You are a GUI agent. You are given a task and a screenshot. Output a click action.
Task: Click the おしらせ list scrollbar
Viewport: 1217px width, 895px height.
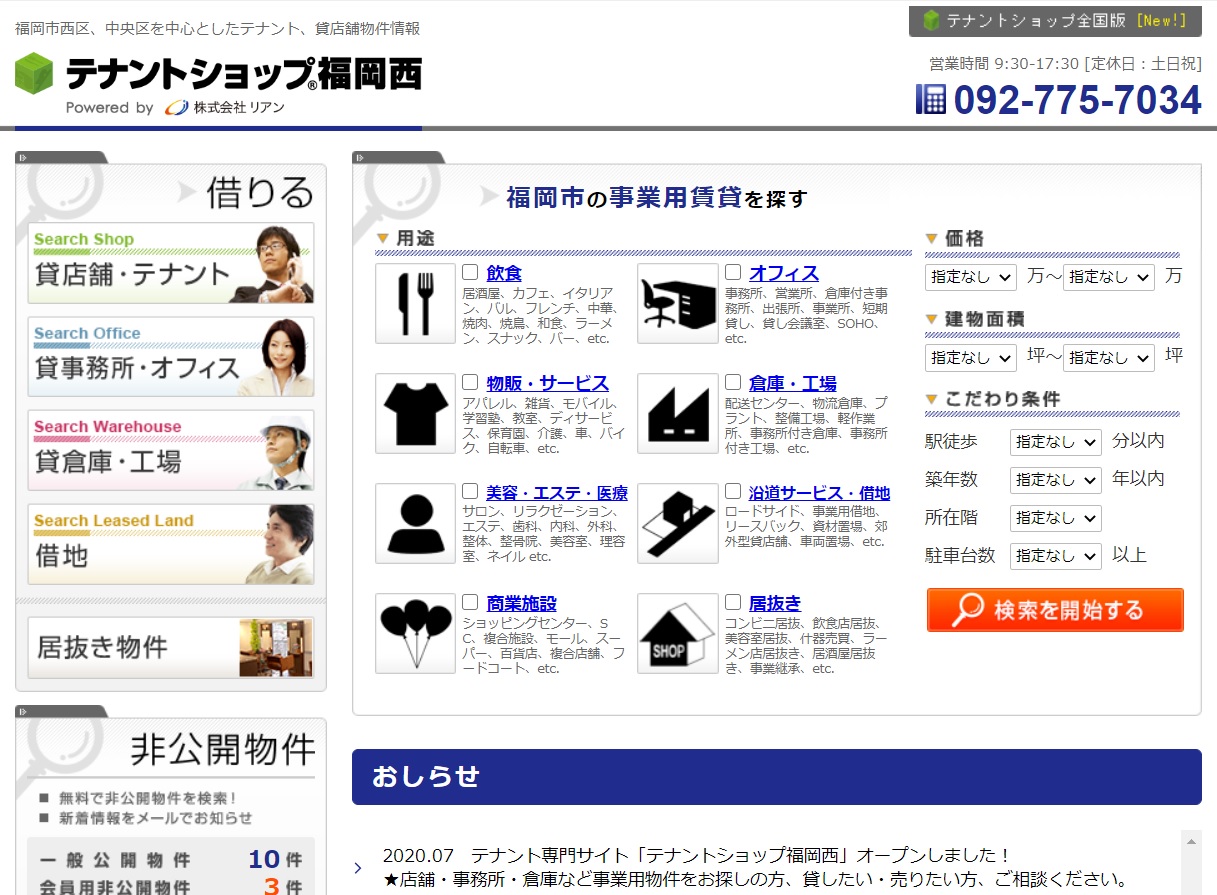[x=1190, y=860]
